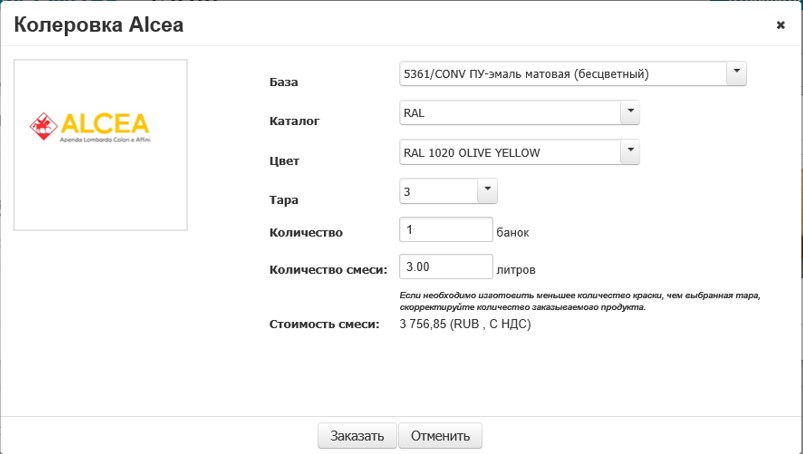
Task: Click the italic note about smaller quantity
Action: 580,301
